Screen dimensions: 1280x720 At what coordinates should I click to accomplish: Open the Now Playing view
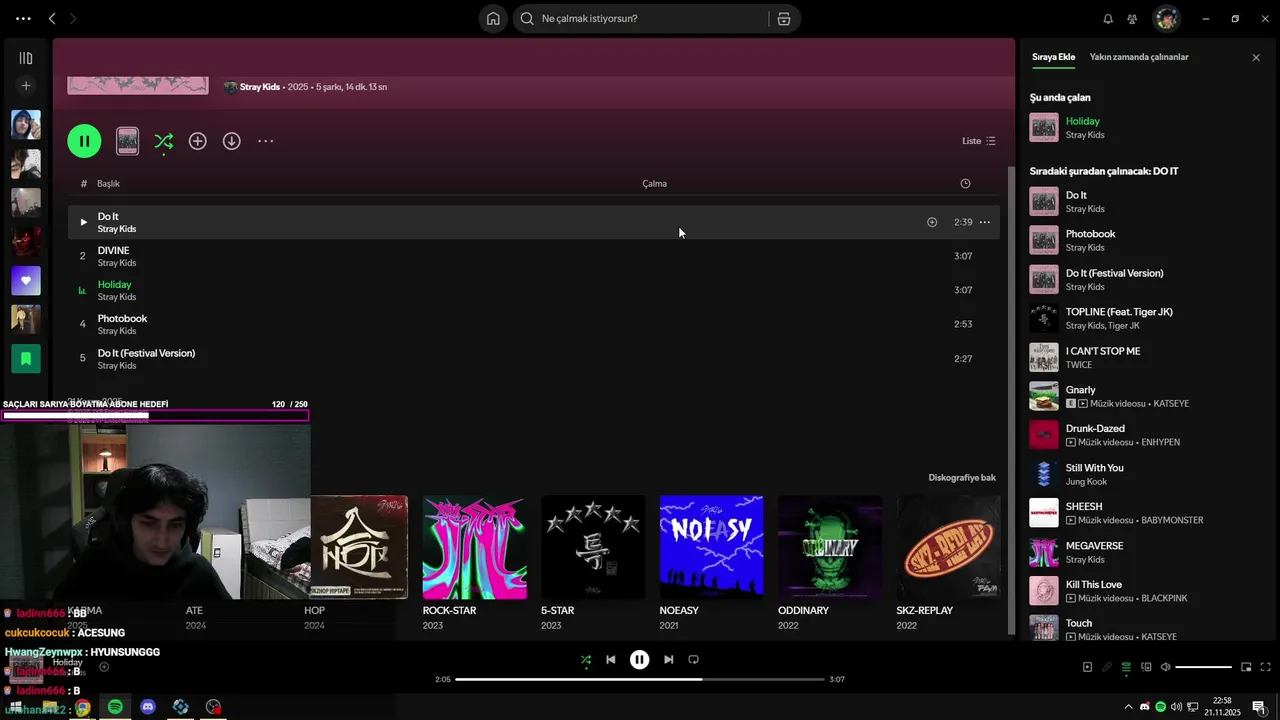click(x=1087, y=667)
